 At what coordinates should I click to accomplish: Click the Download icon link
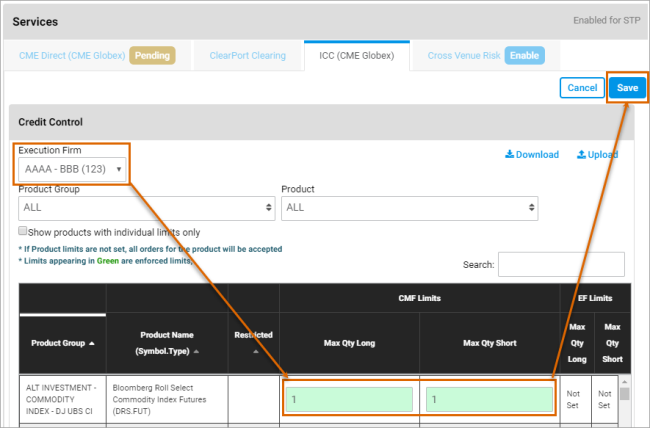pyautogui.click(x=531, y=155)
